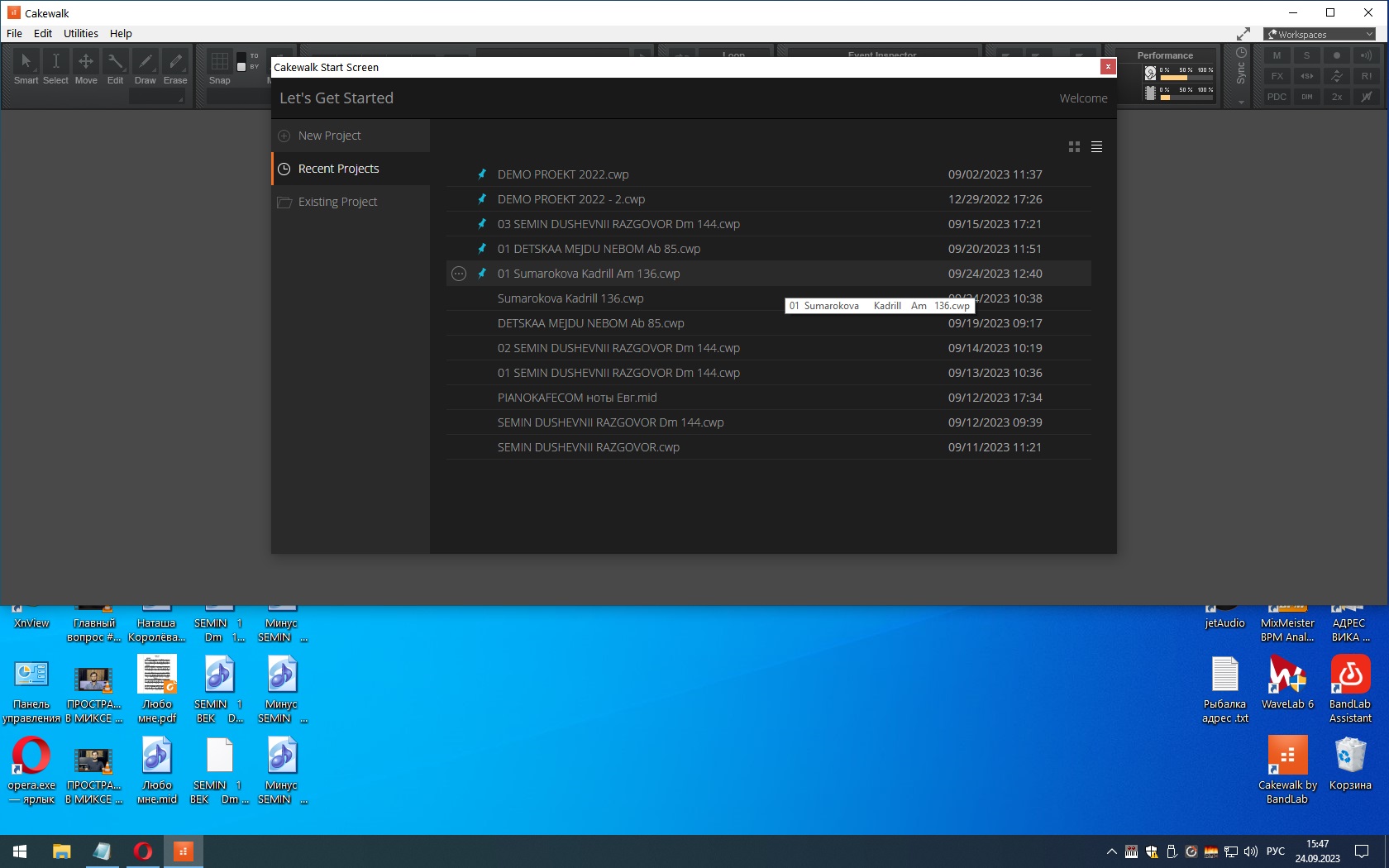Toggle PDC override button

pos(1277,97)
